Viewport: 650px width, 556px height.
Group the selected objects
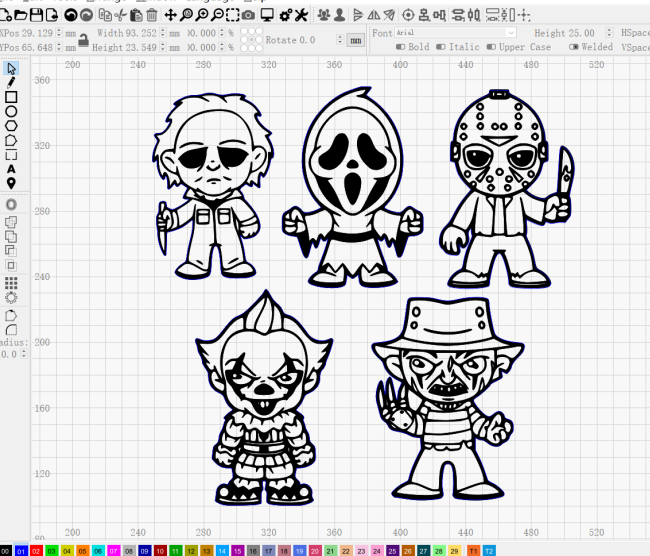coord(324,16)
